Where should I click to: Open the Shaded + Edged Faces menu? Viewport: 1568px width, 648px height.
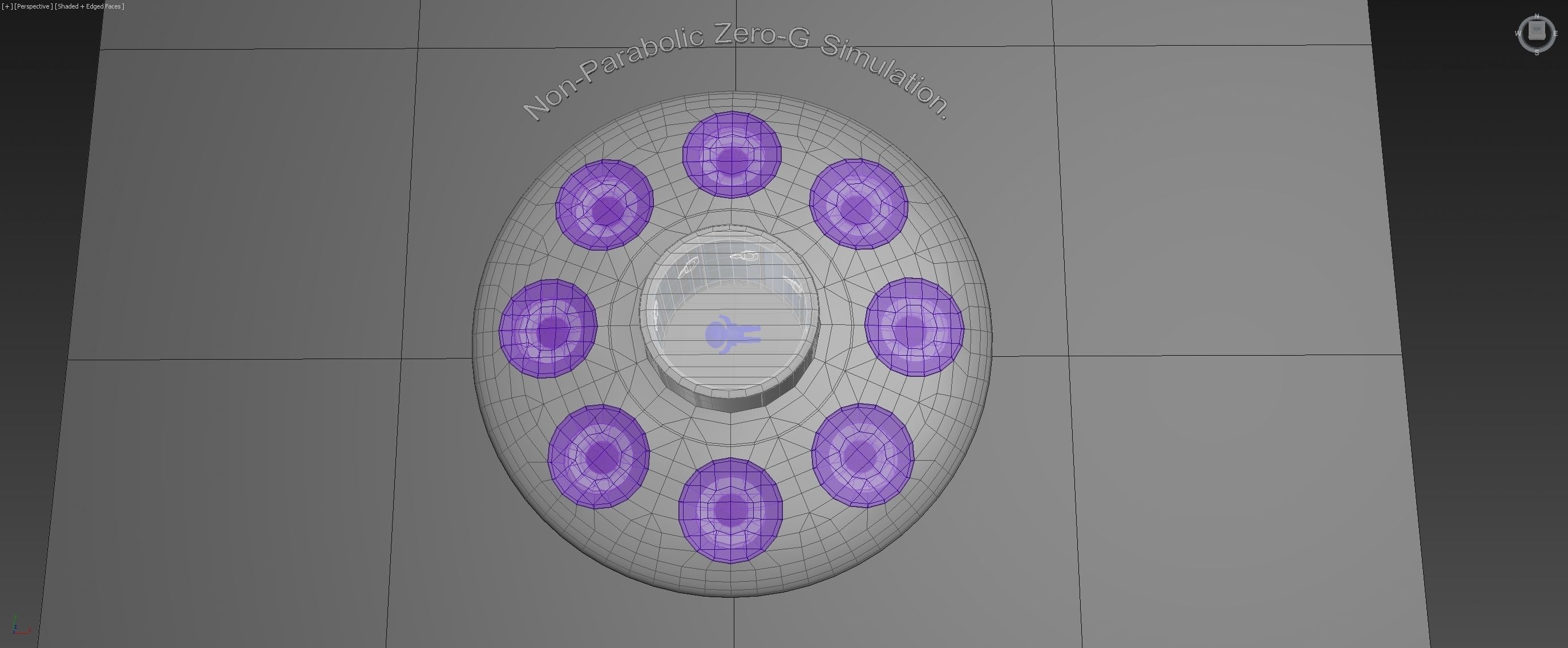[x=90, y=7]
